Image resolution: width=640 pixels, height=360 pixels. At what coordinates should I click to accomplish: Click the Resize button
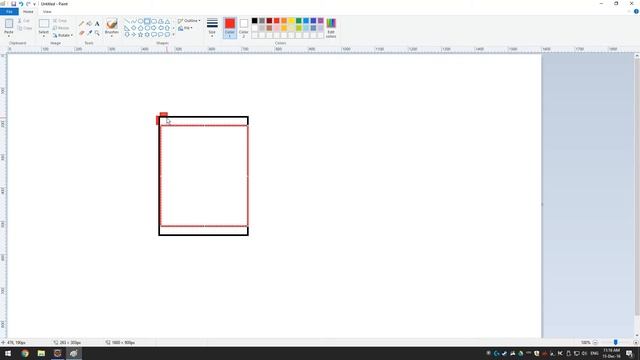pyautogui.click(x=61, y=28)
